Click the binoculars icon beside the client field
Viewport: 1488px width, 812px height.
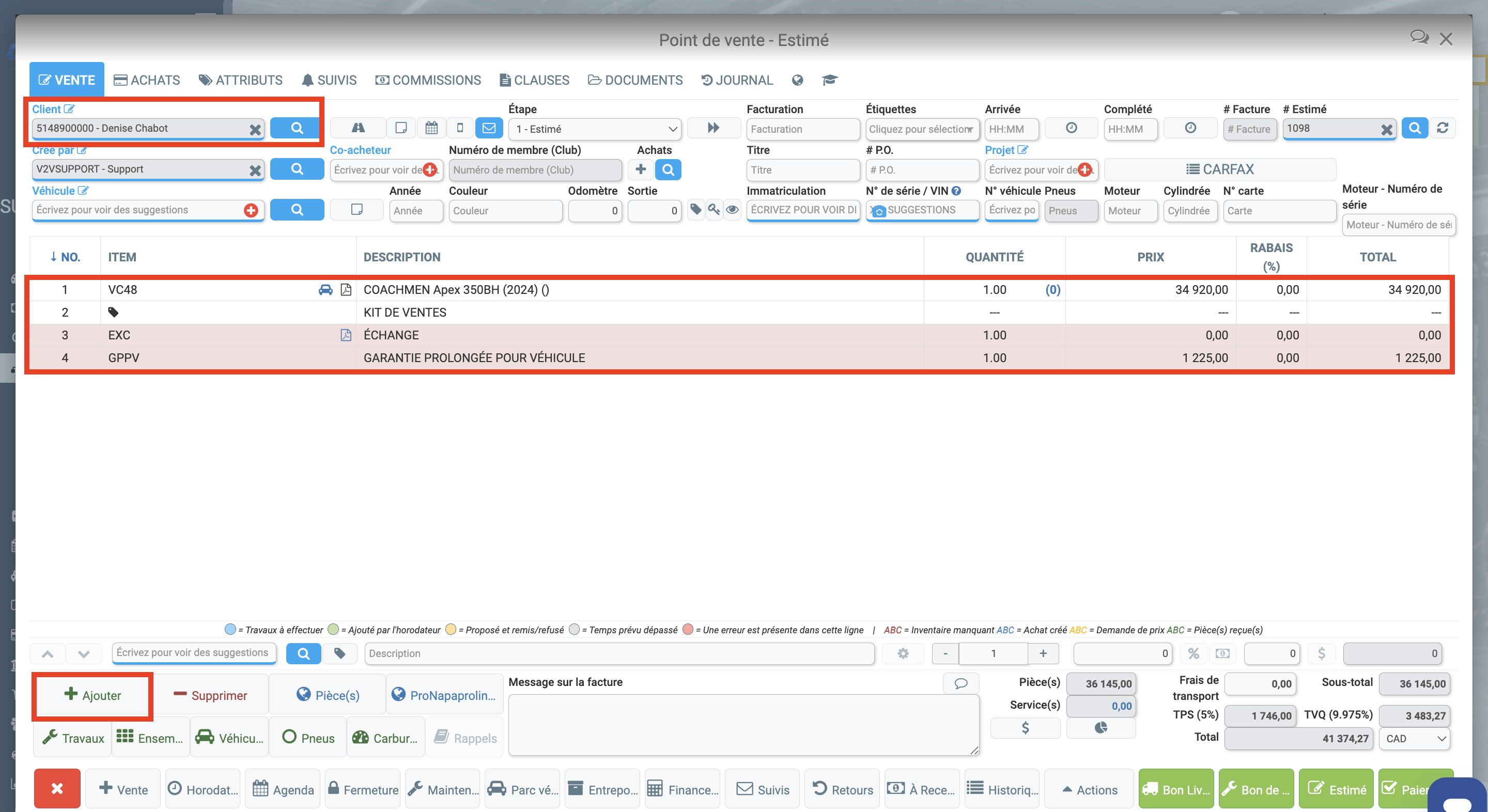(x=358, y=128)
